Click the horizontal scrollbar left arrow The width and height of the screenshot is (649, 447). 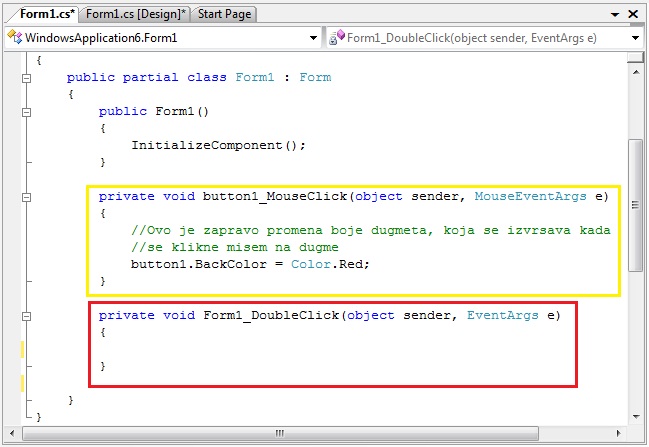pyautogui.click(x=12, y=433)
